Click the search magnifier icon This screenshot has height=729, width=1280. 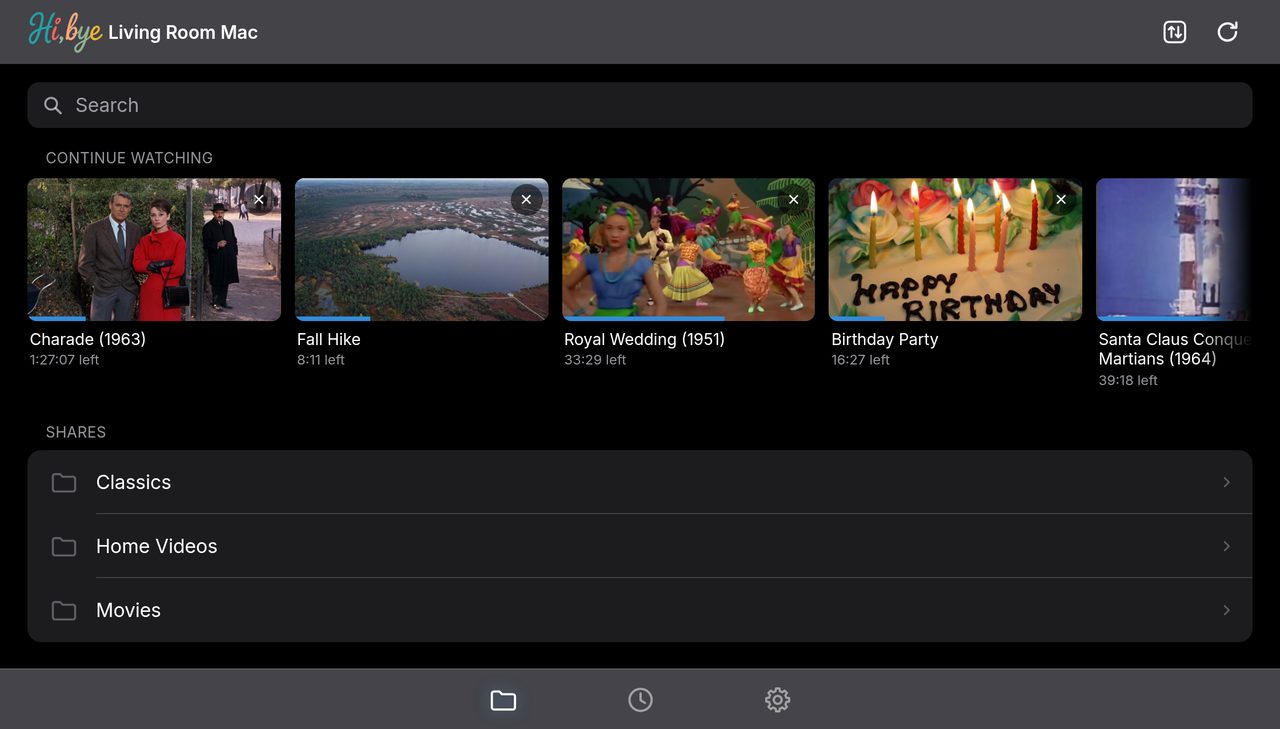(x=53, y=105)
